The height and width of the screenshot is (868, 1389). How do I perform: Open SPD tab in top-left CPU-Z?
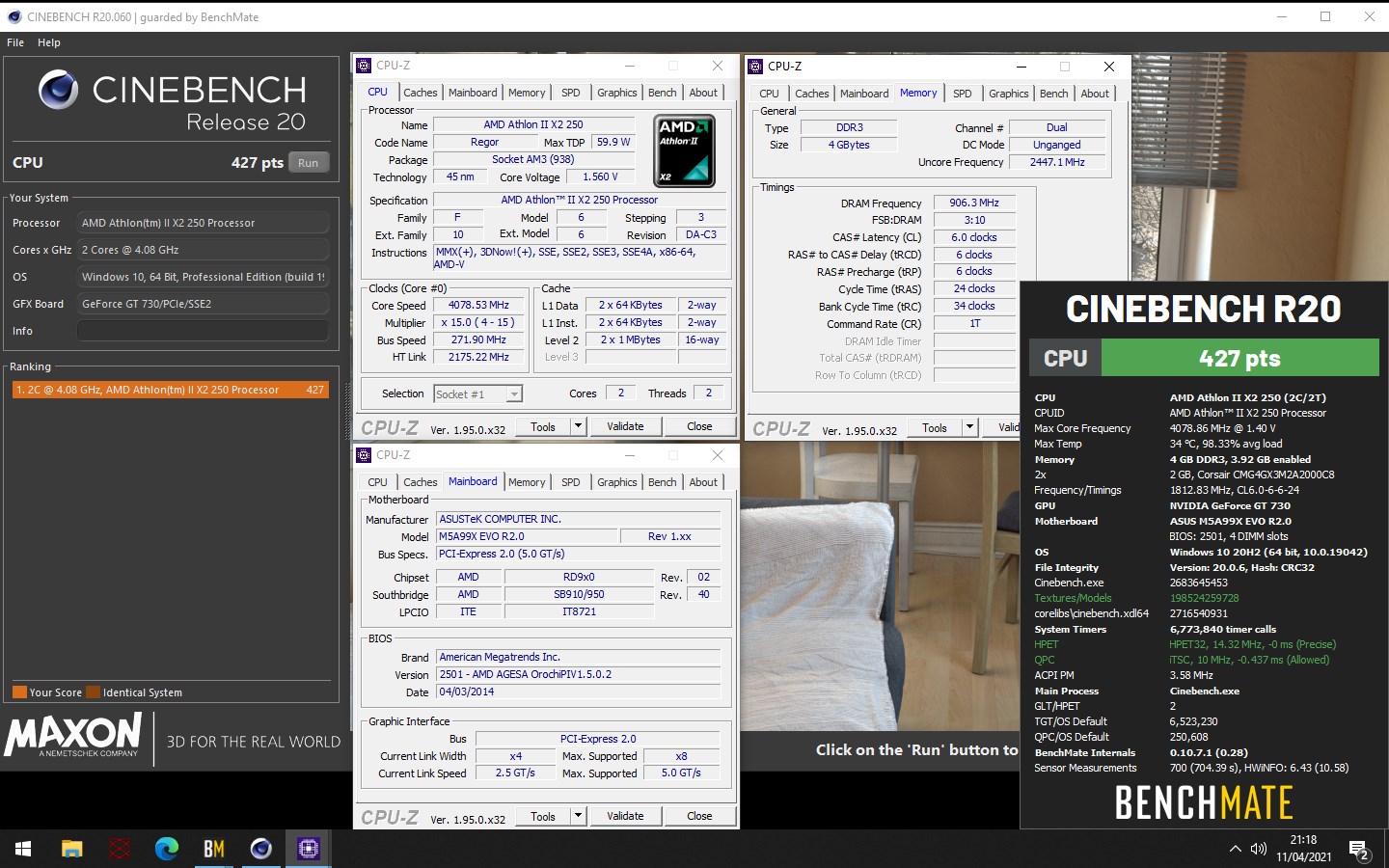[x=571, y=93]
